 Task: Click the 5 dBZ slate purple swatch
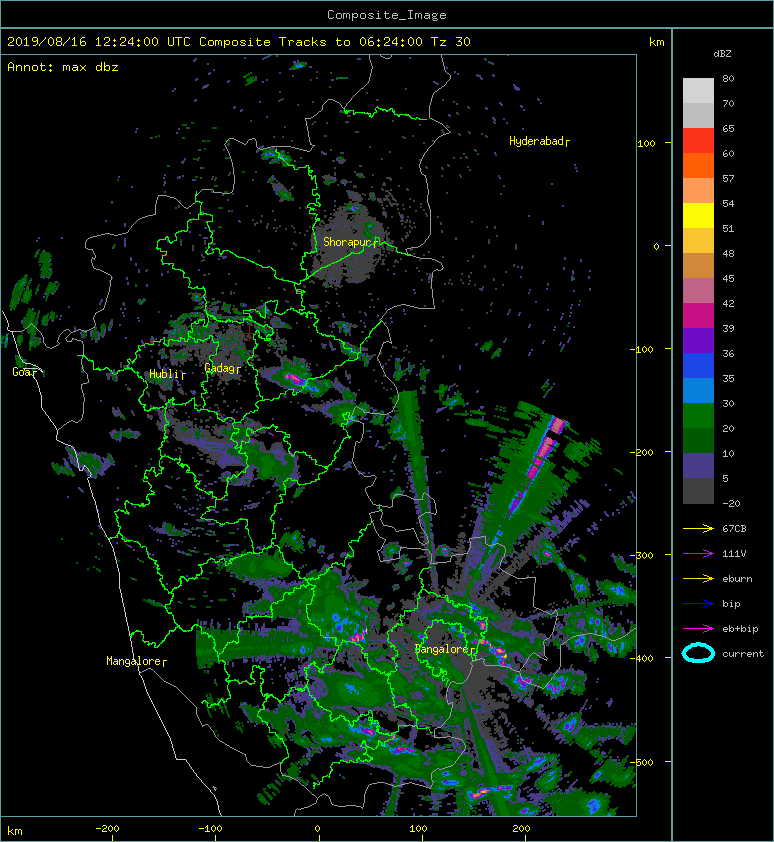[698, 466]
